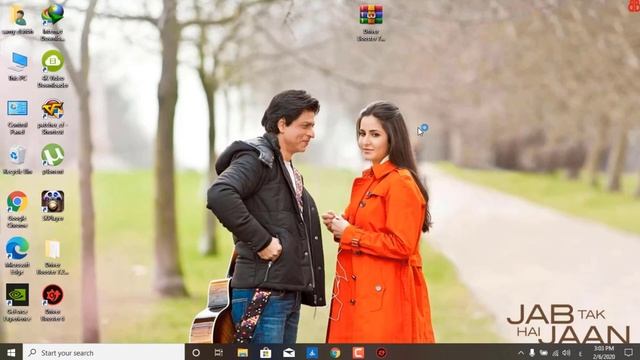640x360 pixels.
Task: Open Control Panel desktop icon
Action: [x=18, y=109]
